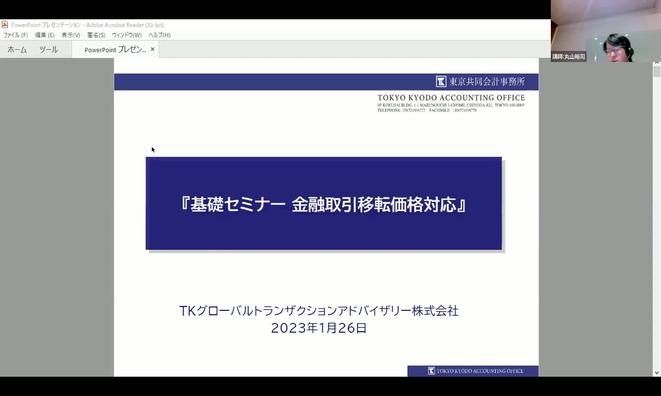
Task: Open the 表示 (V) menu
Action: pos(70,35)
